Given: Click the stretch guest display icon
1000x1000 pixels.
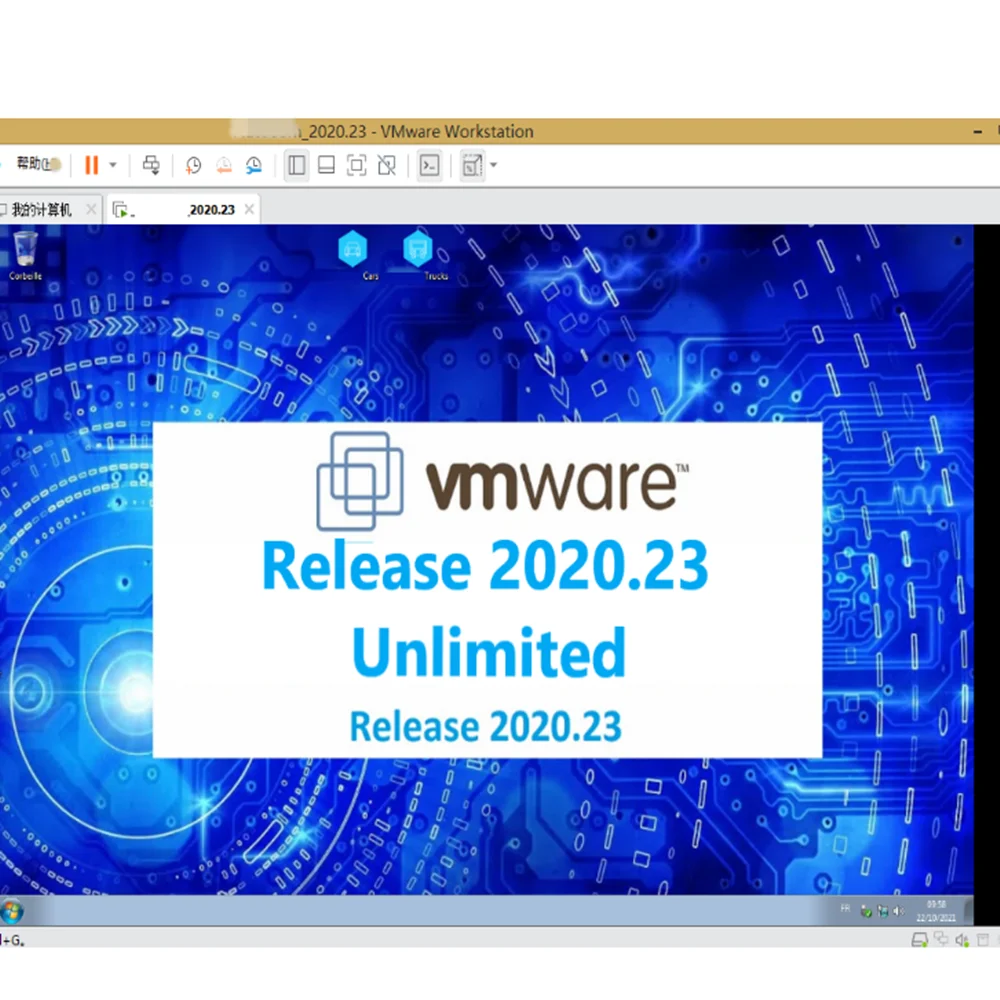Looking at the screenshot, I should click(x=472, y=166).
